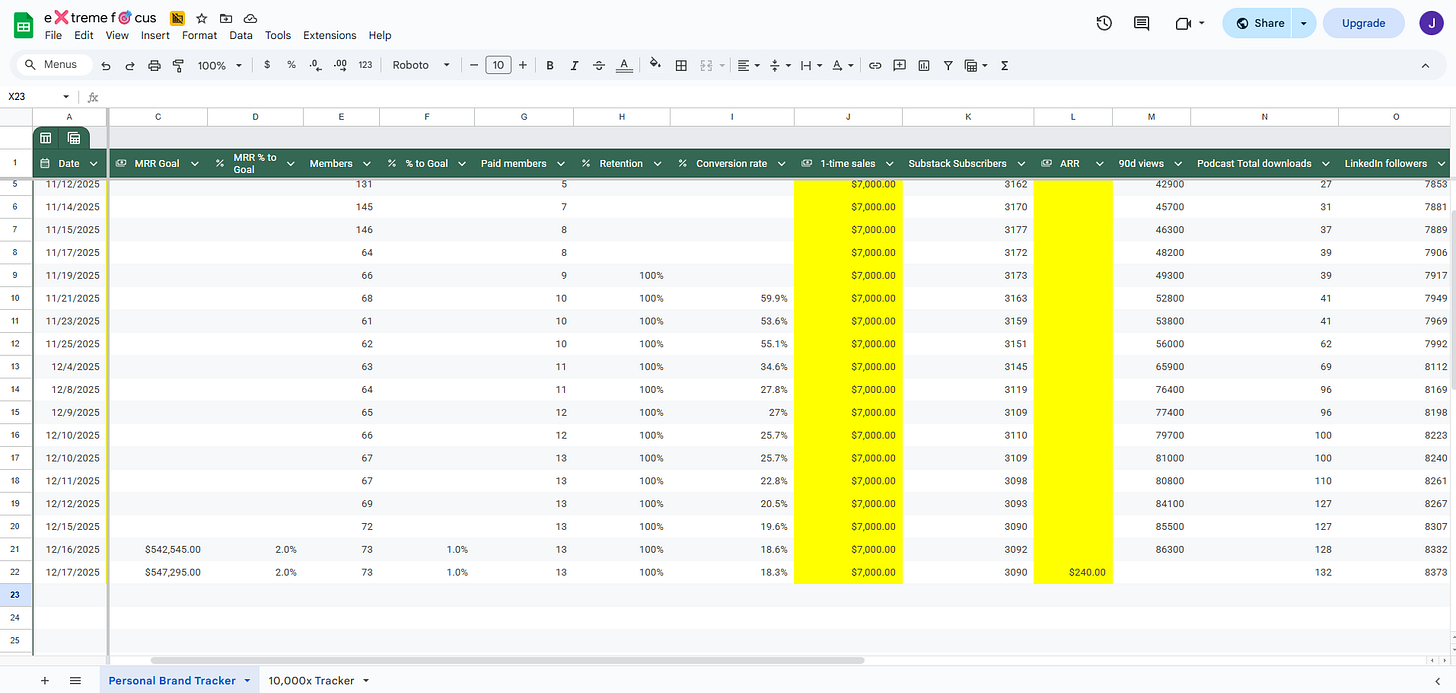Click Increase decimal places icon
The height and width of the screenshot is (693, 1456).
point(340,65)
